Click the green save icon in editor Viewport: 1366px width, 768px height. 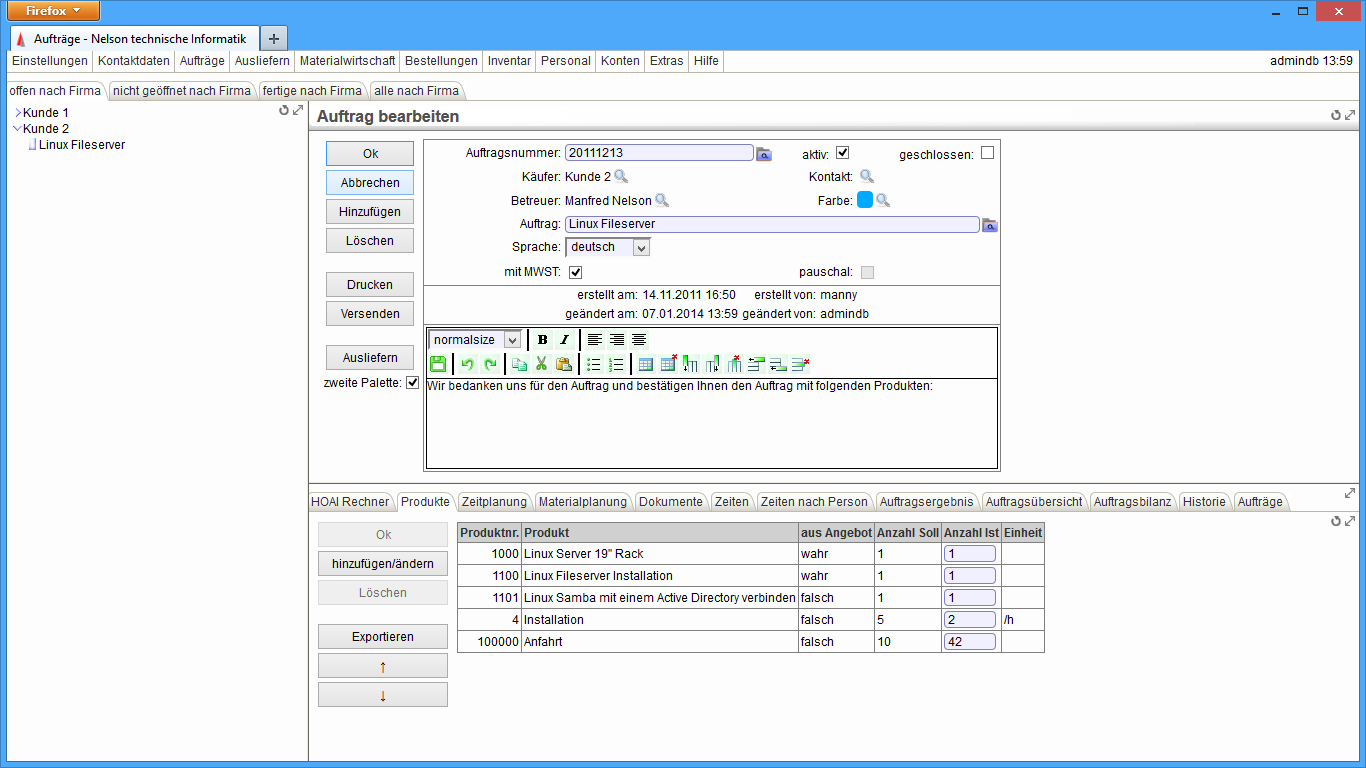[x=438, y=364]
